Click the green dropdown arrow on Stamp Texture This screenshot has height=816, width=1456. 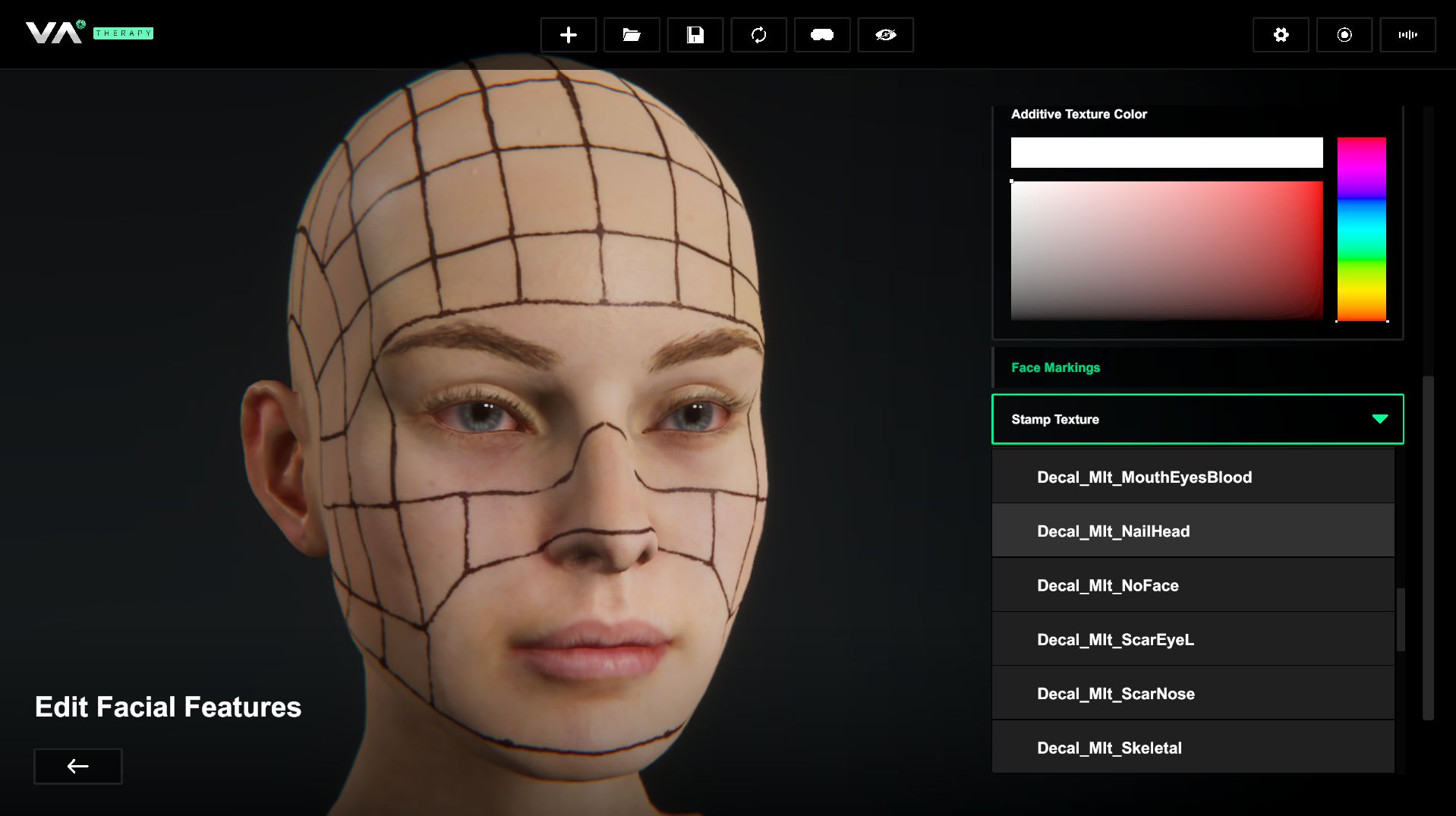1379,419
